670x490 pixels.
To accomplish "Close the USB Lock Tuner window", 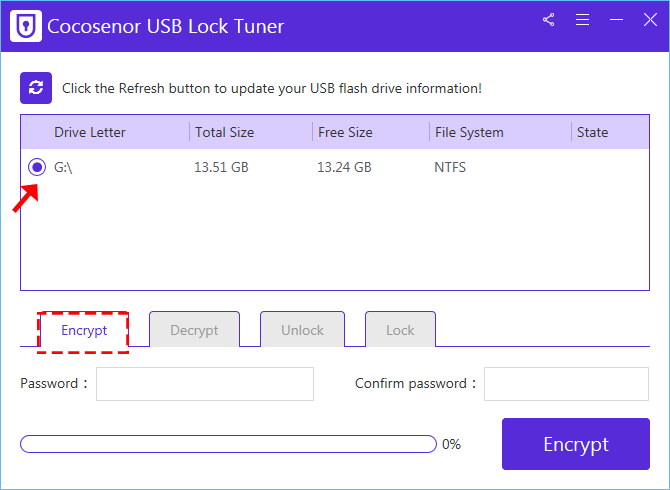I will tap(650, 20).
